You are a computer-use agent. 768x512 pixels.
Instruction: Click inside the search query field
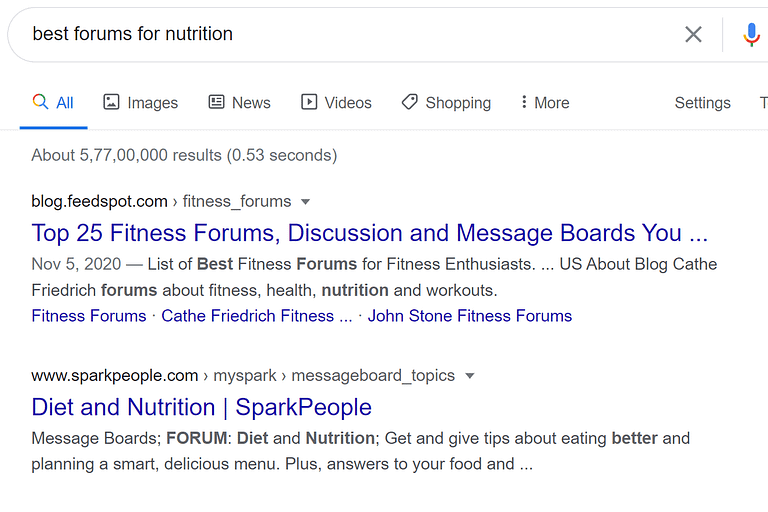click(343, 34)
